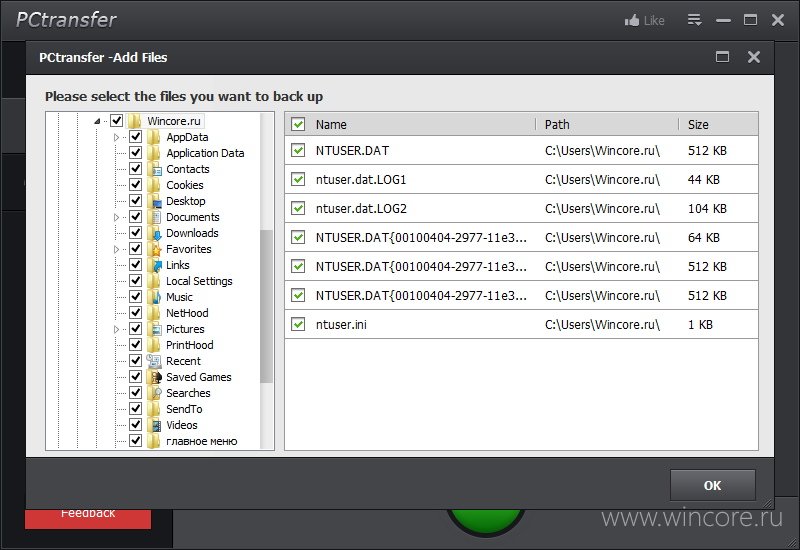
Task: Collapse the Wincore.ru tree node
Action: [x=97, y=121]
